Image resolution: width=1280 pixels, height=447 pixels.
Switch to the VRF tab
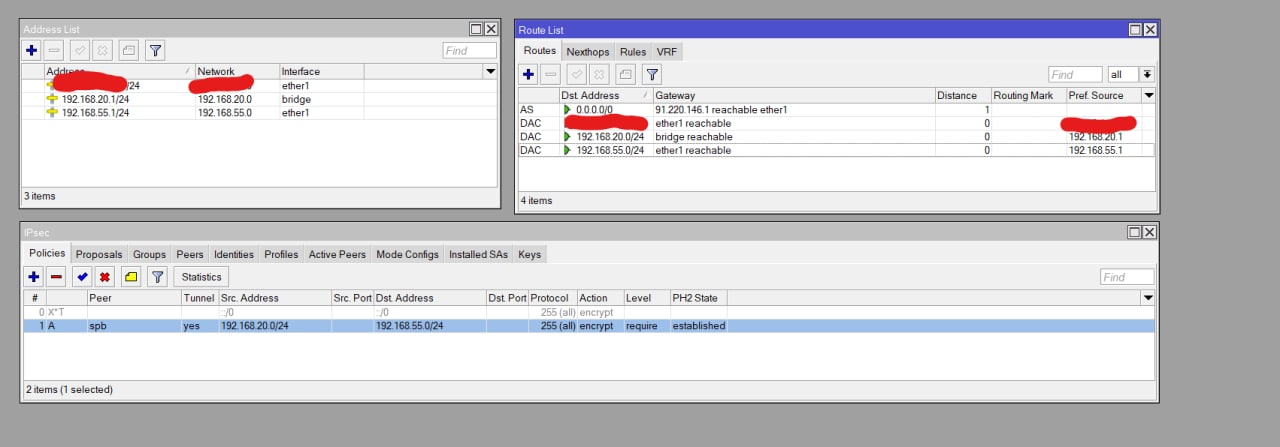coord(667,52)
